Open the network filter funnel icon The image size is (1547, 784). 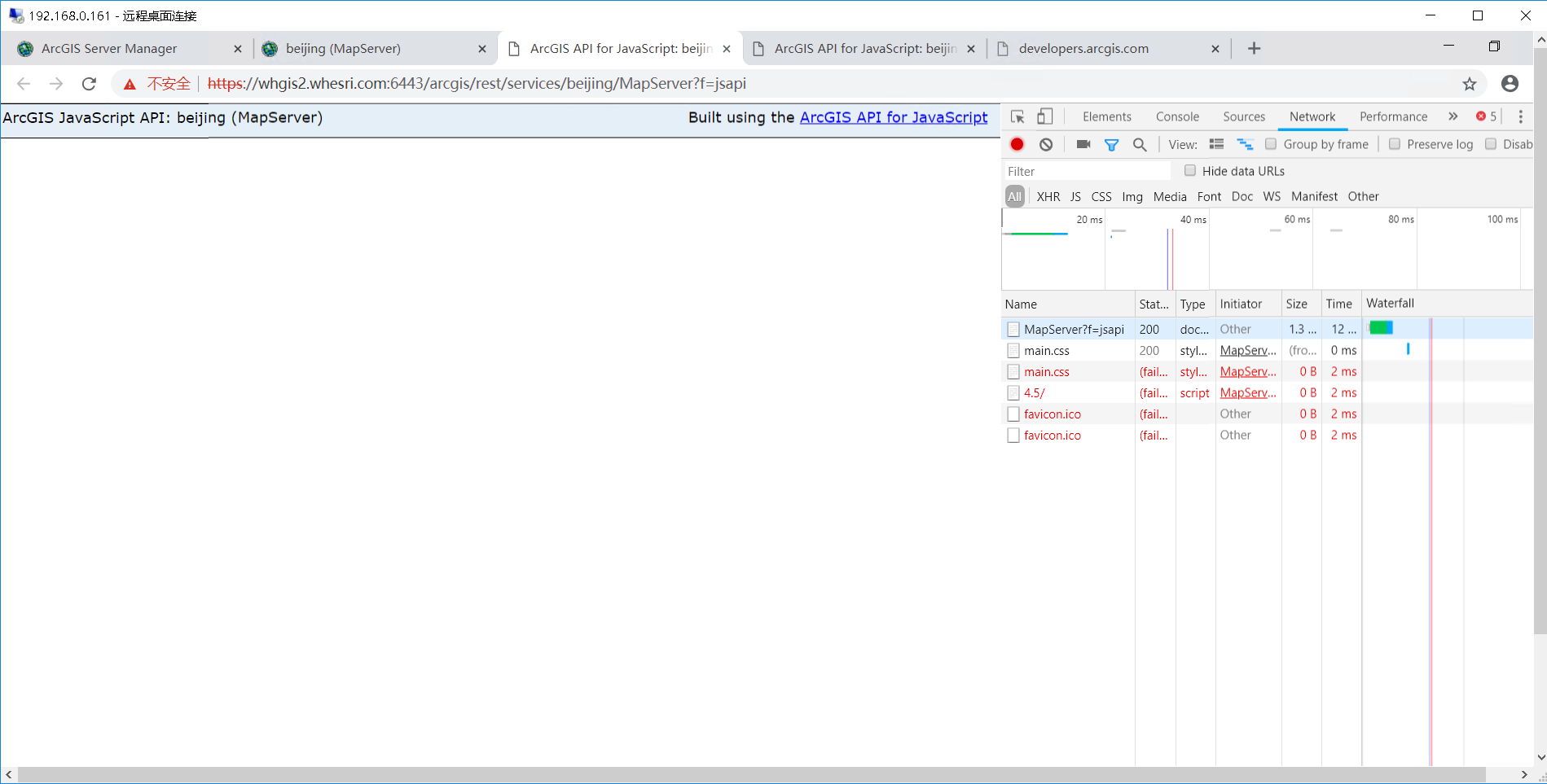coord(1111,144)
